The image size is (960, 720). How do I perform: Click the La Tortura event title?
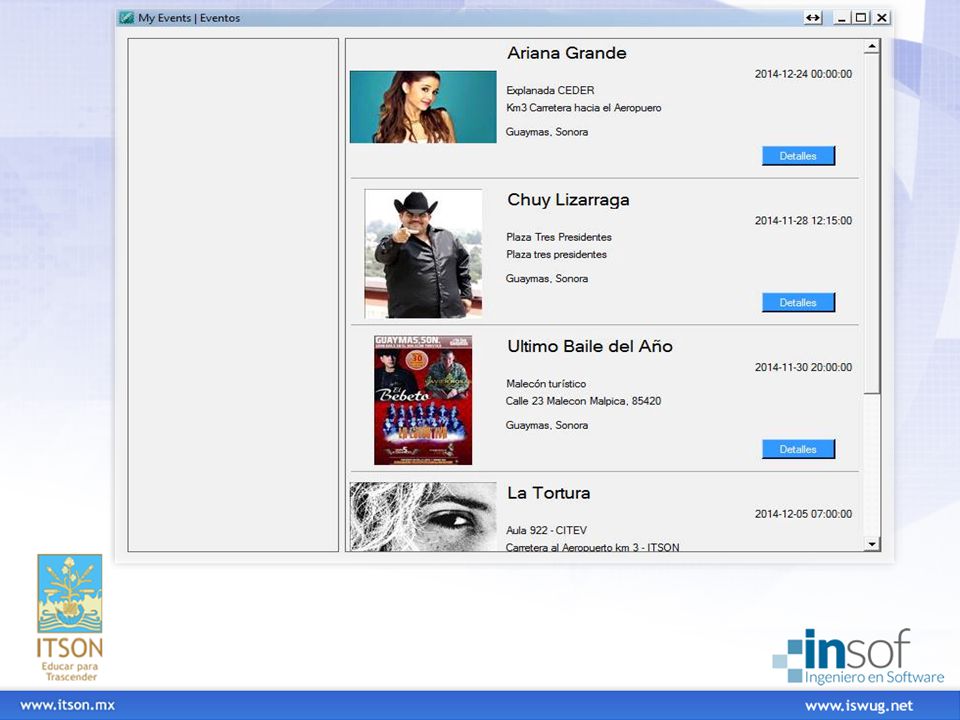549,493
